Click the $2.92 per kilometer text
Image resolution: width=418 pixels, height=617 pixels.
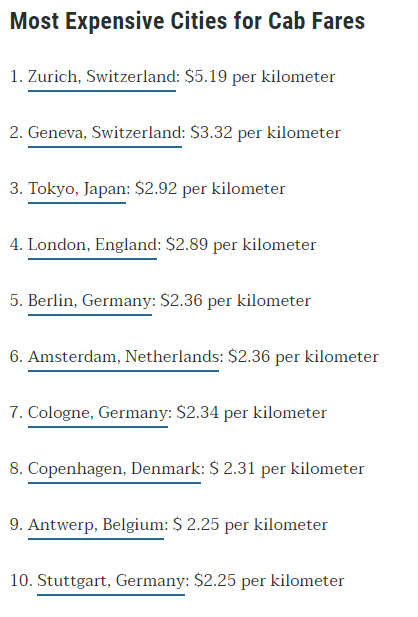[x=210, y=189]
